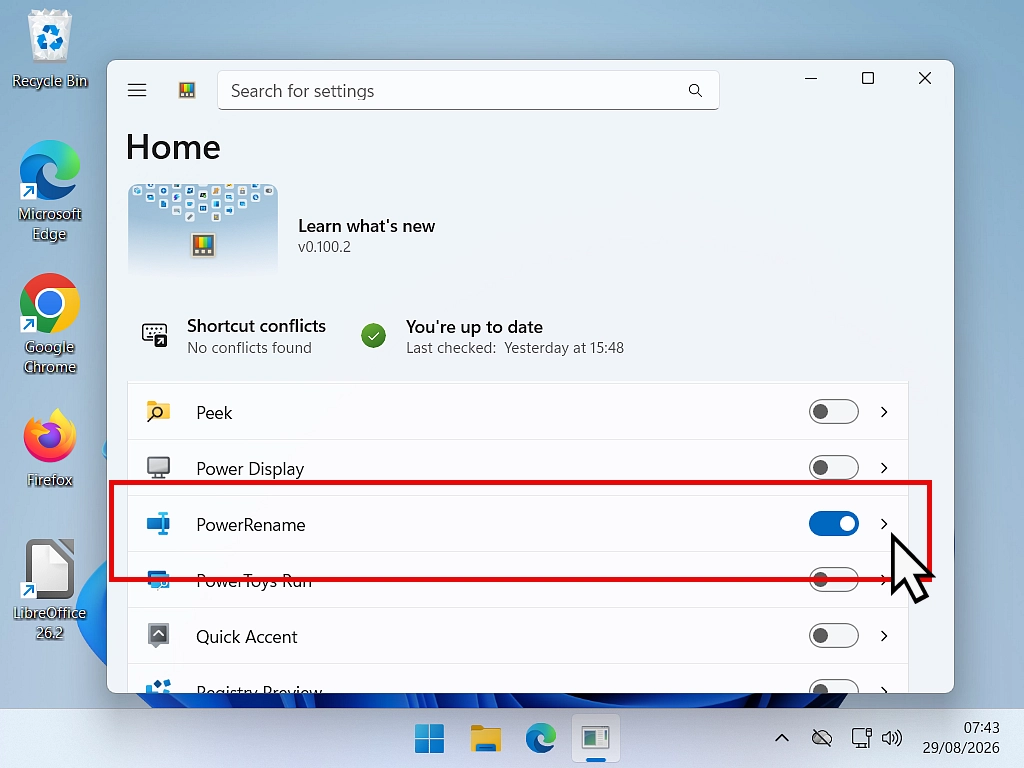The image size is (1024, 768).
Task: Open PowerRename settings chevron
Action: tap(884, 524)
